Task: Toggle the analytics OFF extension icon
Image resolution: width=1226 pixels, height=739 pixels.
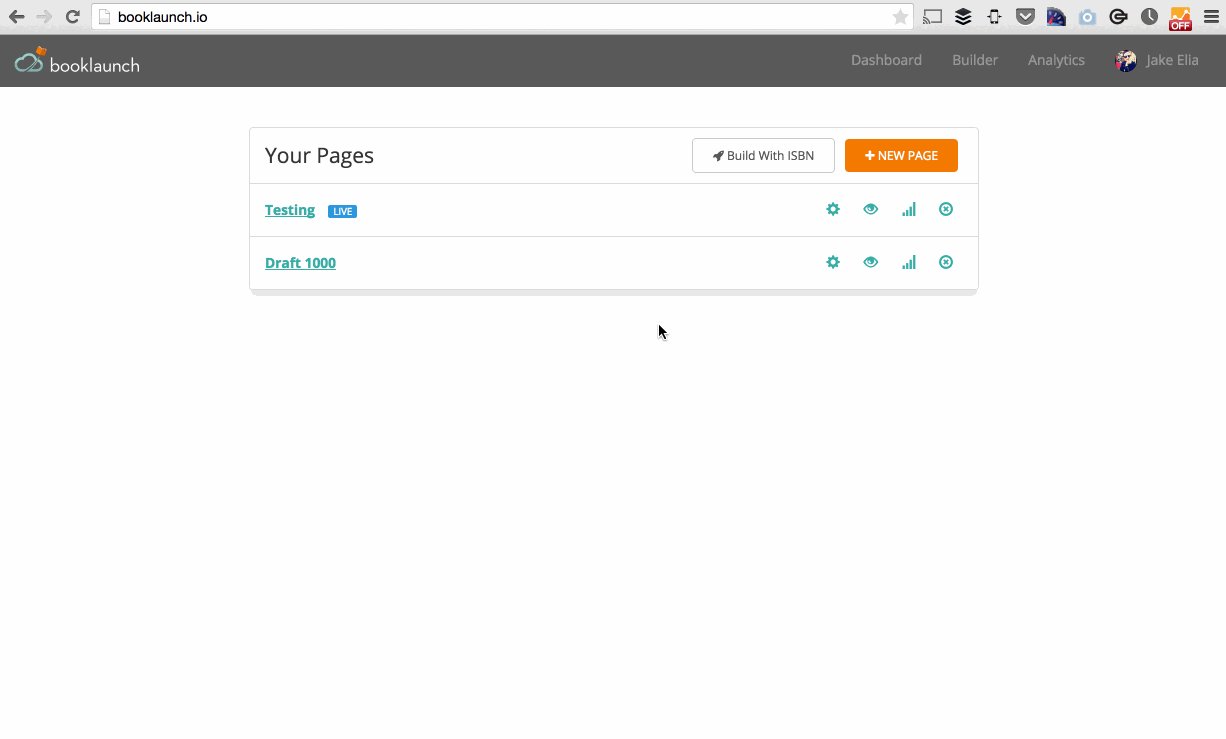Action: 1181,18
